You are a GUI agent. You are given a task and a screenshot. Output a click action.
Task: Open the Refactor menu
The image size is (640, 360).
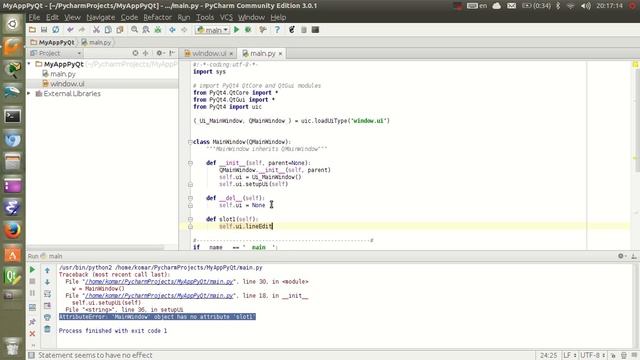point(157,17)
